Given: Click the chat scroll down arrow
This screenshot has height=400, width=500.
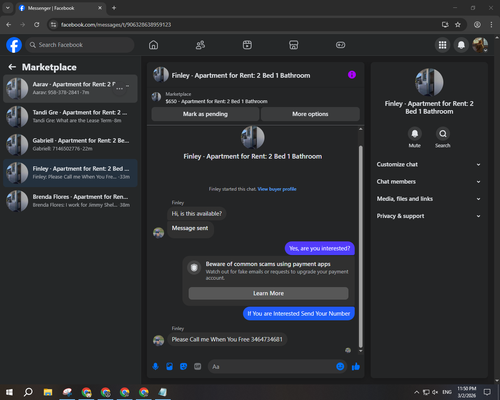Looking at the screenshot, I should 361,351.
